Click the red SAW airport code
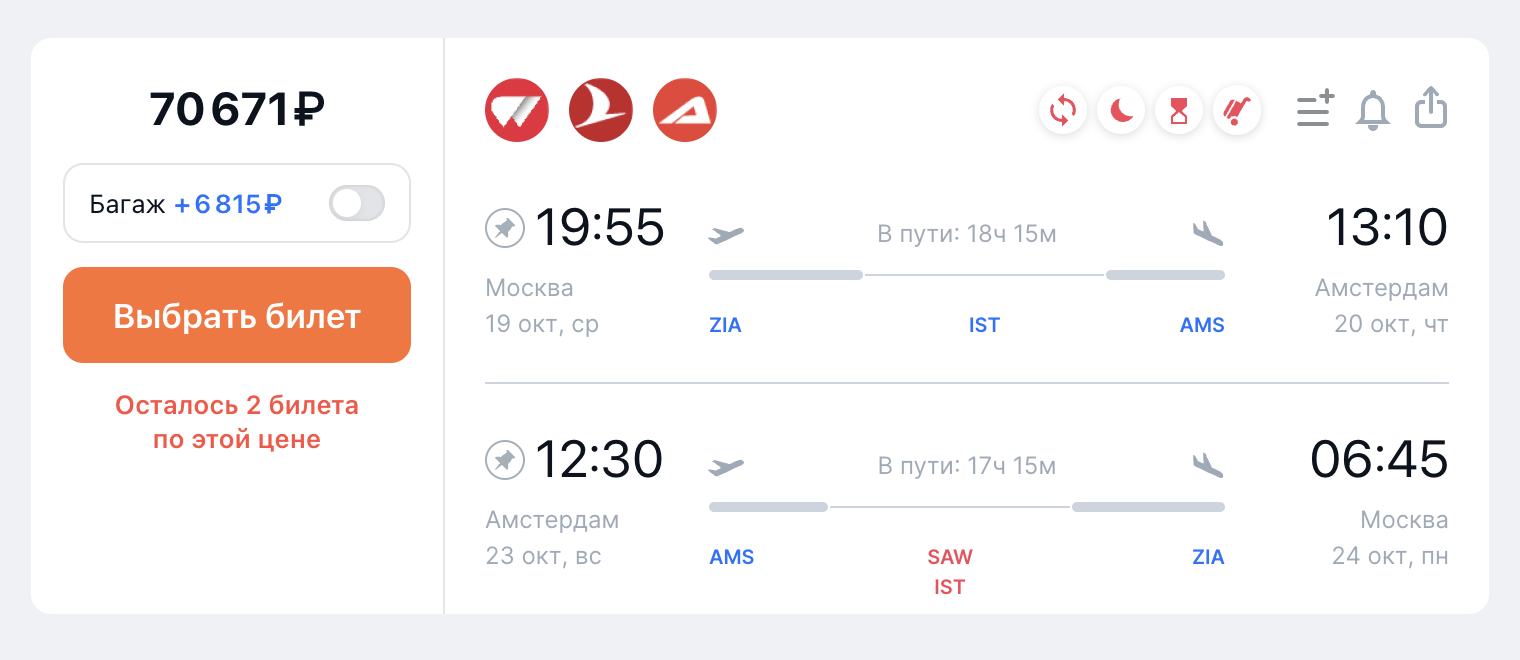 click(x=950, y=557)
